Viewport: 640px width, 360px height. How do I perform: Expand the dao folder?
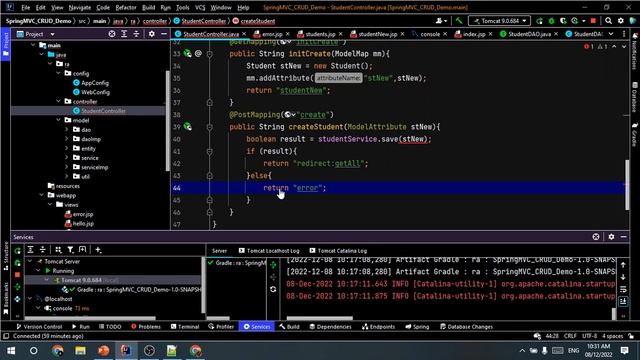point(67,129)
